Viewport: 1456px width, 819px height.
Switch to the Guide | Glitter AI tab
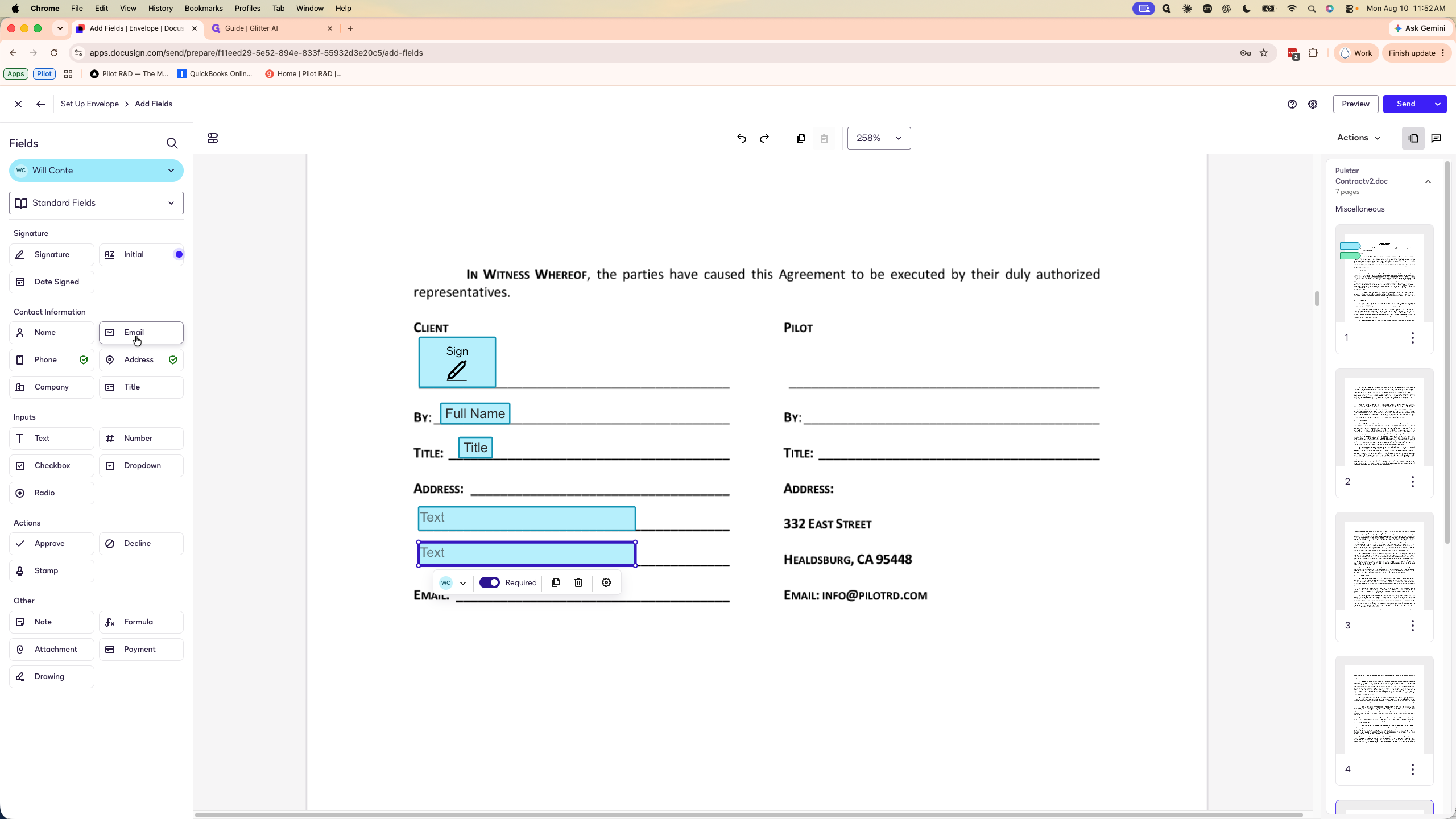pos(272,28)
